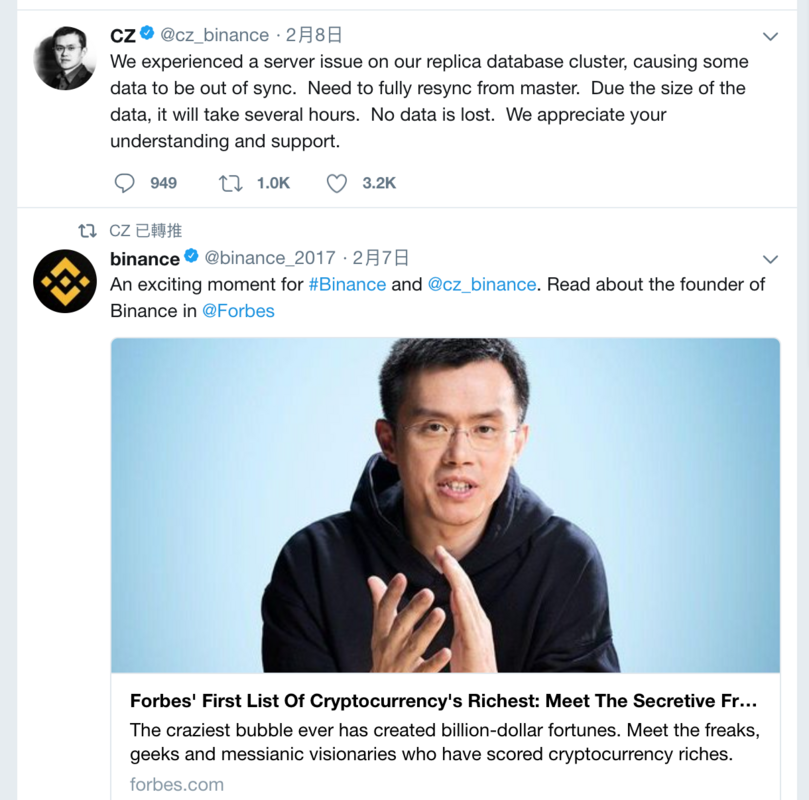Expand the options chevron on CZ's tweet
Viewport: 809px width, 800px height.
770,36
